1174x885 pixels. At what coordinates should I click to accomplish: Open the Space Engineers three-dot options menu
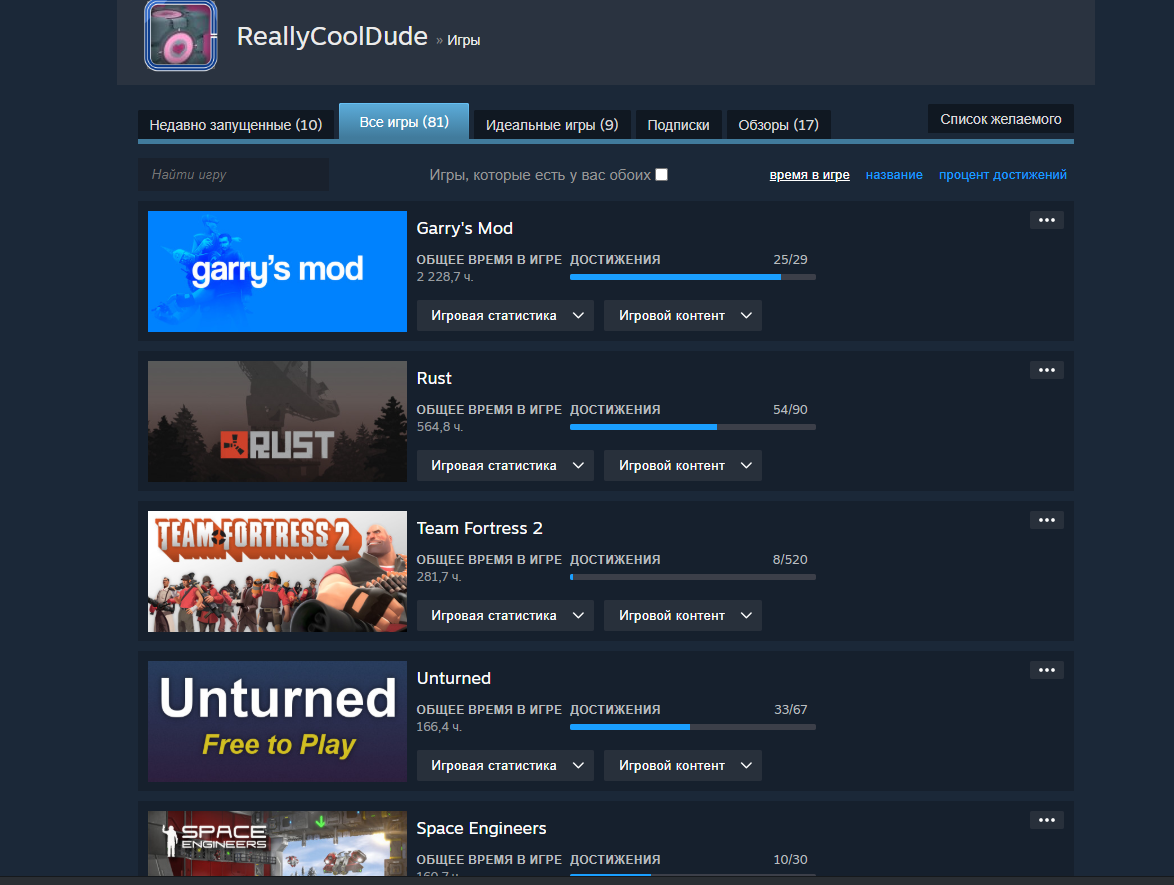[1046, 820]
